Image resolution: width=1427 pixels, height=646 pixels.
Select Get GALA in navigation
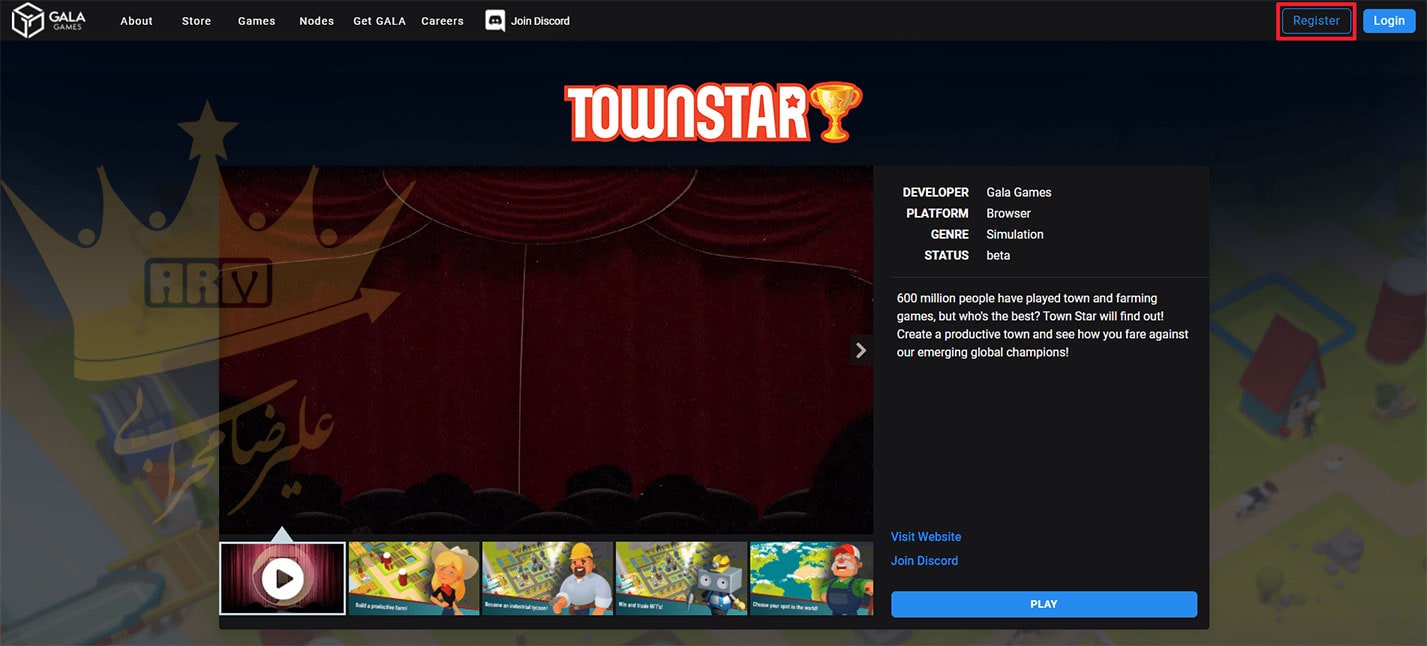[379, 21]
